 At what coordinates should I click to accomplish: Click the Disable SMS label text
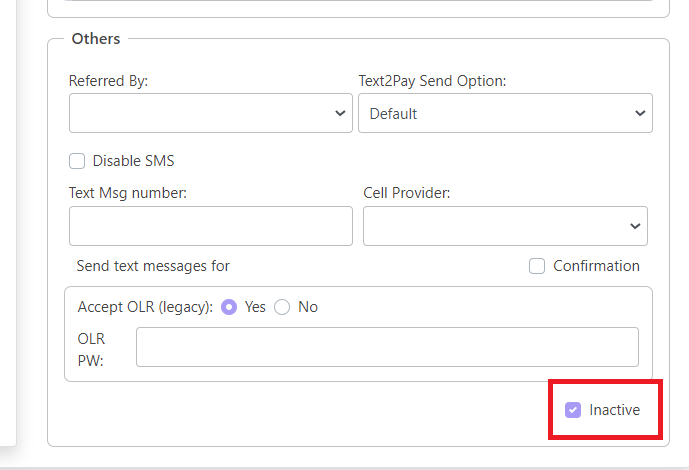(134, 161)
